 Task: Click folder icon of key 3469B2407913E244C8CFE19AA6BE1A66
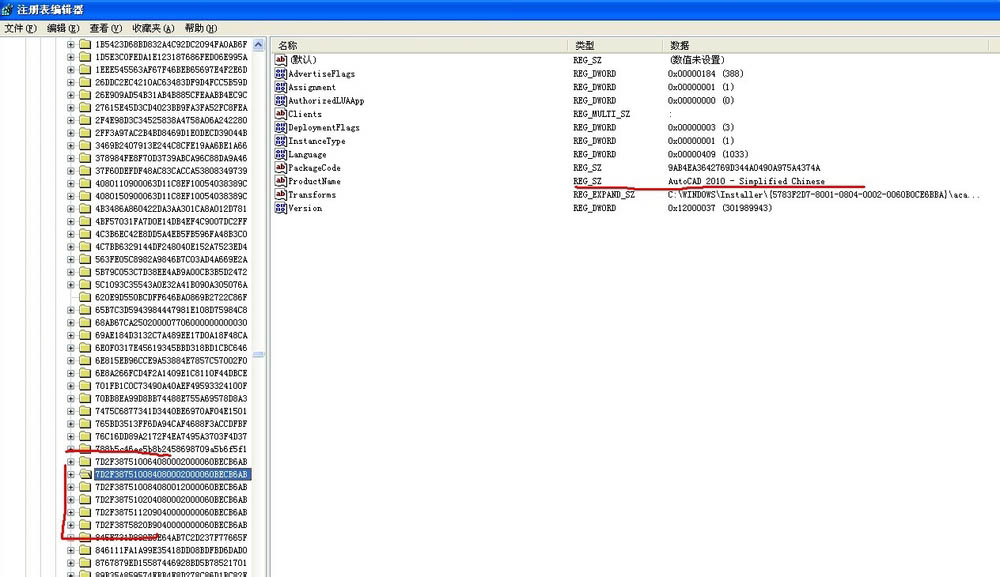point(85,145)
